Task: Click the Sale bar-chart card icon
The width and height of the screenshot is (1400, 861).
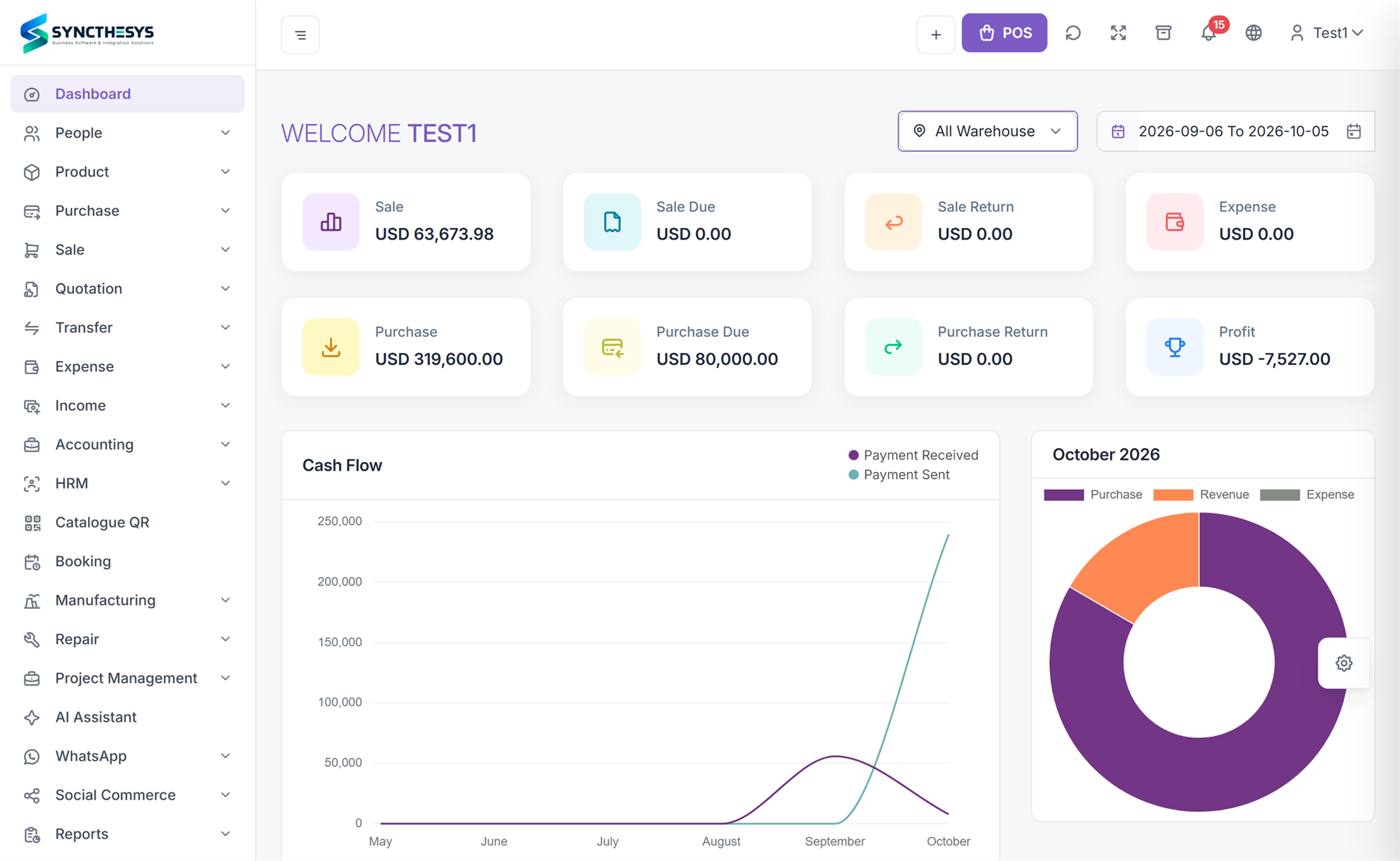Action: 331,222
